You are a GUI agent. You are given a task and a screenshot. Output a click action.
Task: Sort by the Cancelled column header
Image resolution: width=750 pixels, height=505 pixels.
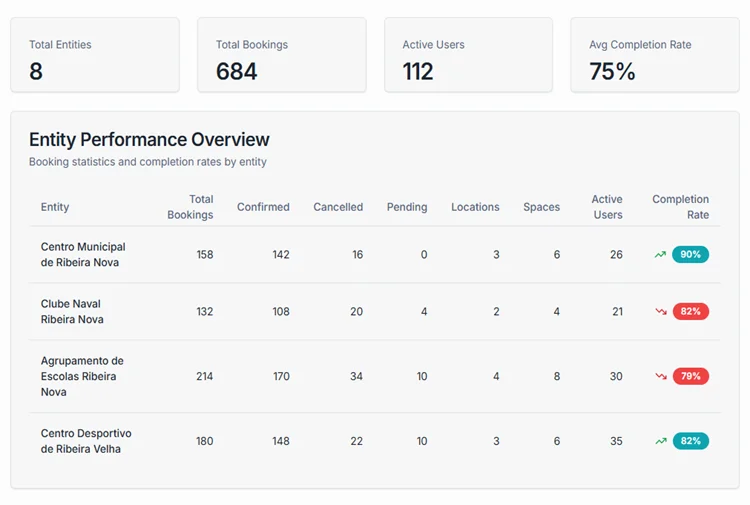338,207
